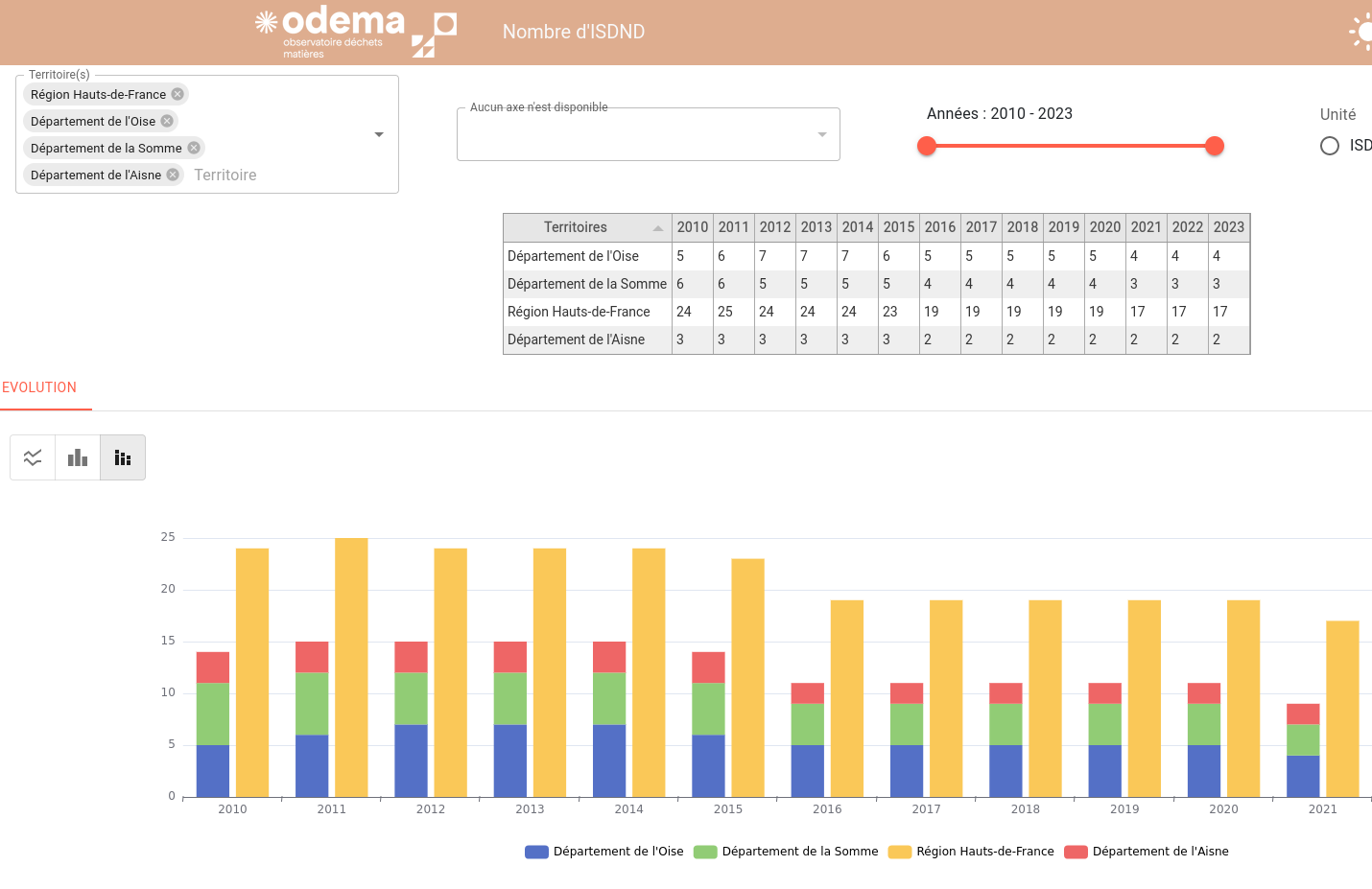Image resolution: width=1372 pixels, height=889 pixels.
Task: Click the sun theme icon in the header
Action: point(1365,32)
